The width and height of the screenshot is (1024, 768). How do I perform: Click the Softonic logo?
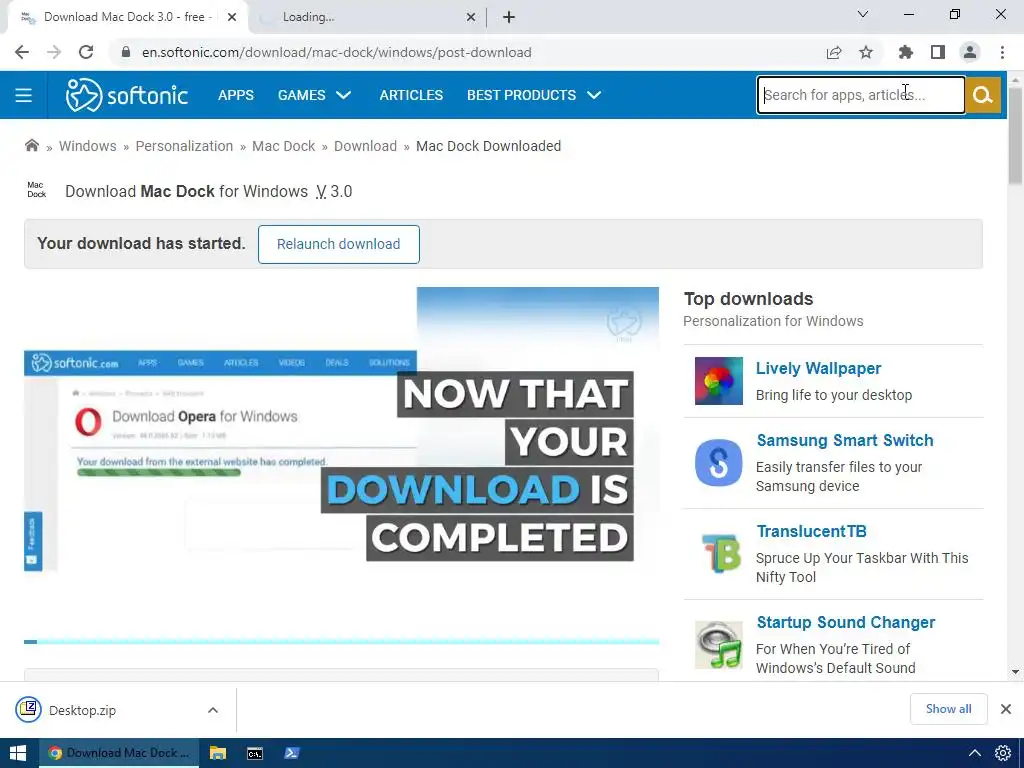(127, 95)
